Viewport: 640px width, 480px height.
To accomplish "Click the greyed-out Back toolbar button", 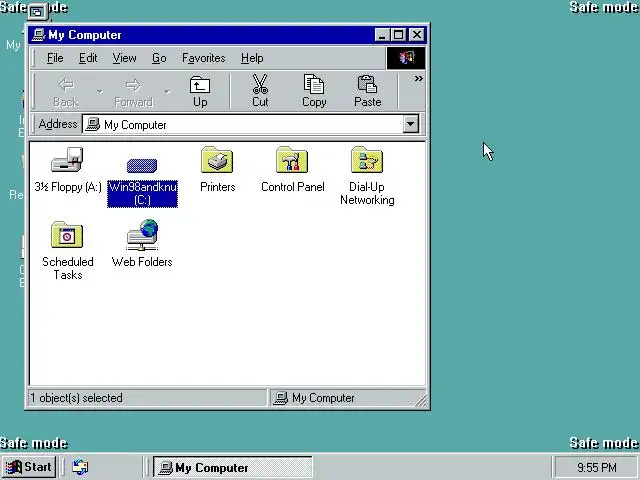I will pos(66,91).
